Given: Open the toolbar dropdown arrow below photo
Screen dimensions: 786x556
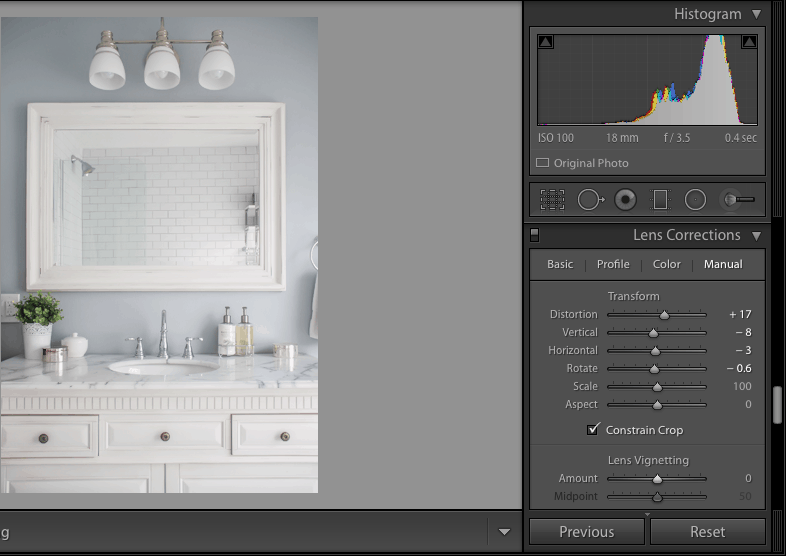Looking at the screenshot, I should (x=504, y=532).
